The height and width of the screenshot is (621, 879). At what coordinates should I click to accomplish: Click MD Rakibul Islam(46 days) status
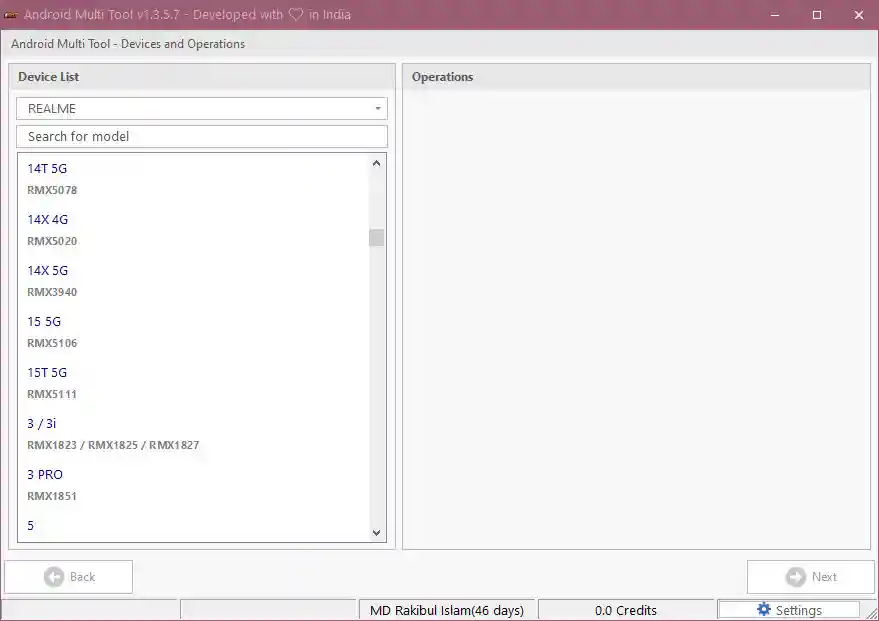click(447, 610)
